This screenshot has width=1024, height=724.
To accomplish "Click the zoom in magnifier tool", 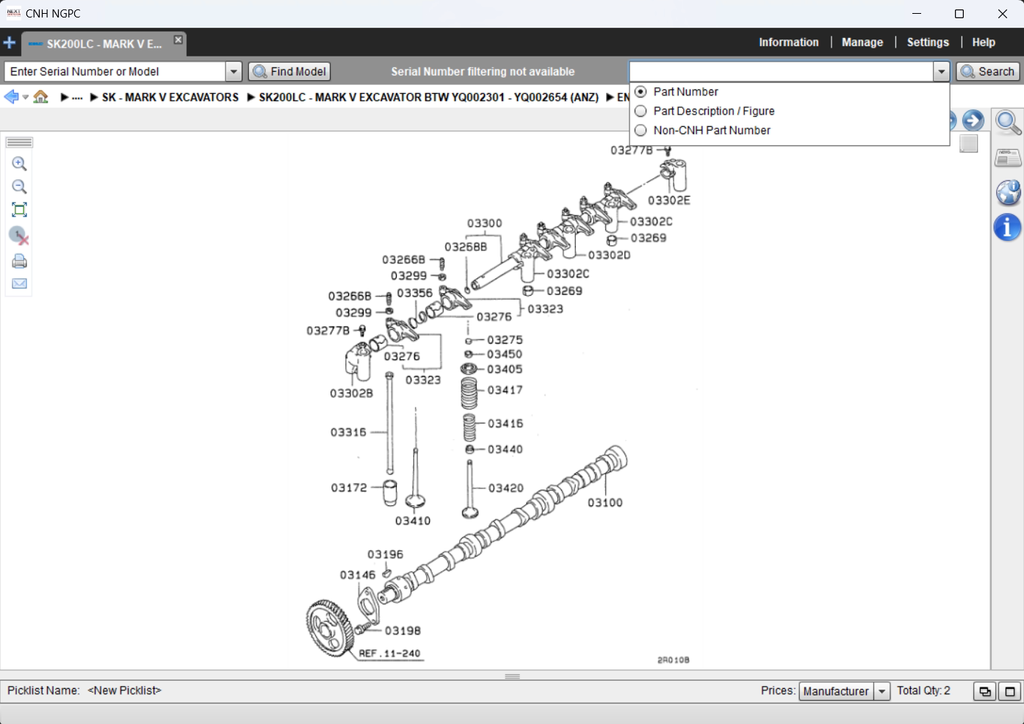I will (19, 164).
